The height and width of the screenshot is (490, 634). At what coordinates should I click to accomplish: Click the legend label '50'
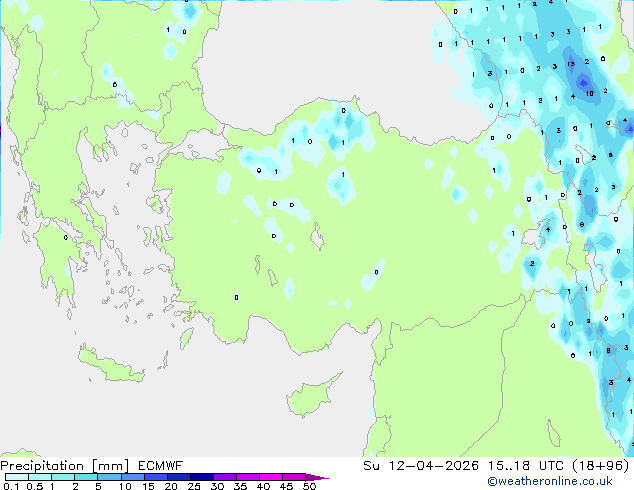[309, 486]
